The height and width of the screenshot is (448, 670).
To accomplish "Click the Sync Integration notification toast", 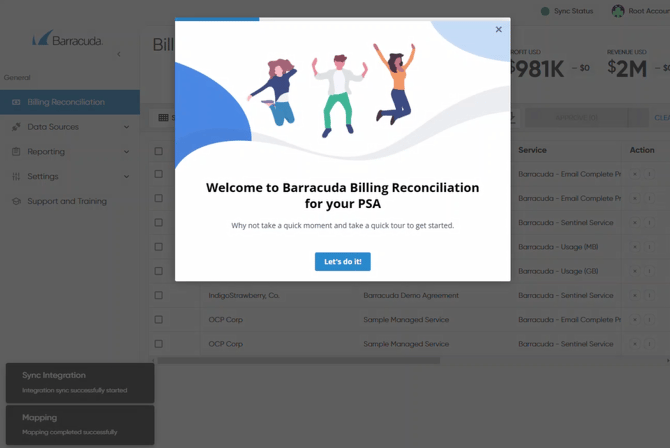I will click(80, 382).
